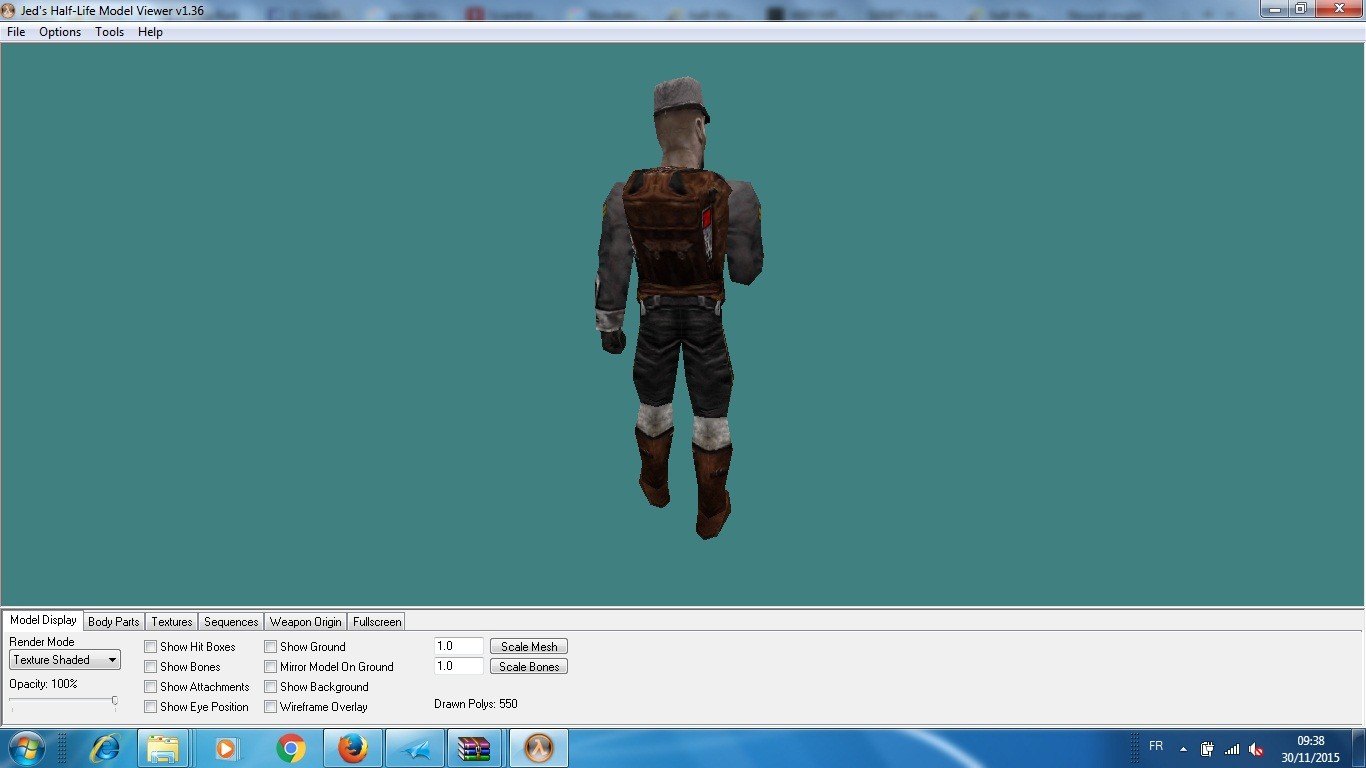Open the Options menu

click(x=60, y=32)
